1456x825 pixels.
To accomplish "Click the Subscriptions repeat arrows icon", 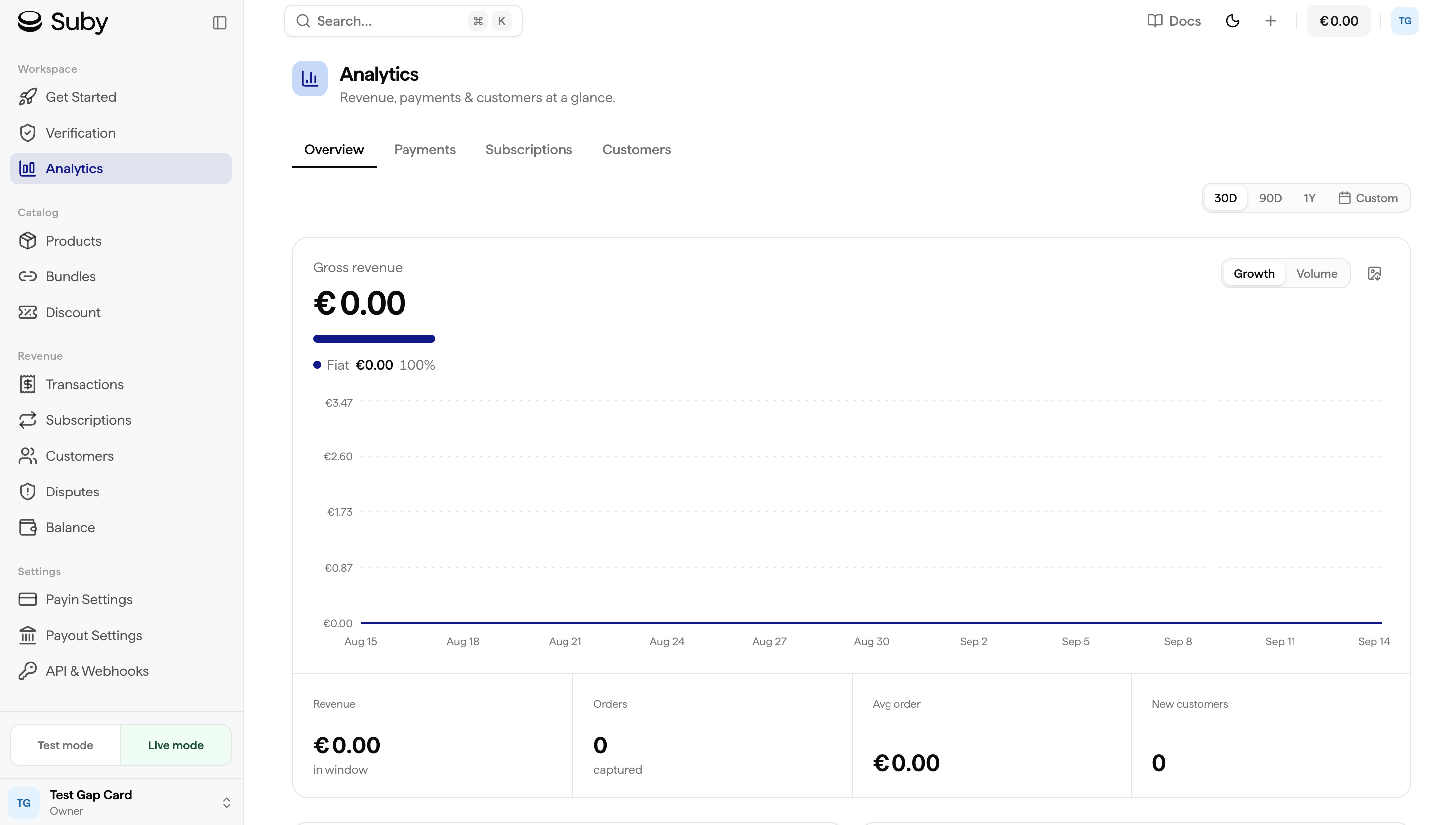I will point(28,420).
